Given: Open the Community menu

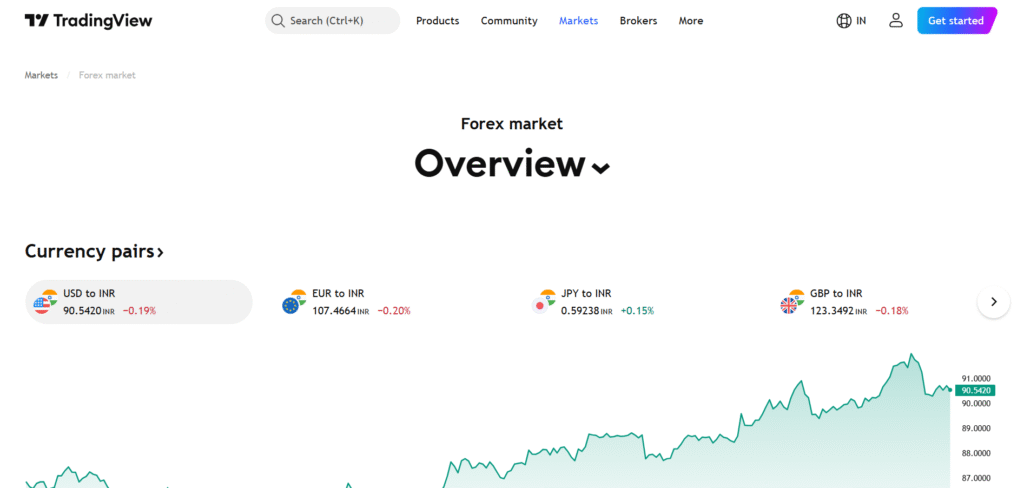Looking at the screenshot, I should pyautogui.click(x=509, y=21).
